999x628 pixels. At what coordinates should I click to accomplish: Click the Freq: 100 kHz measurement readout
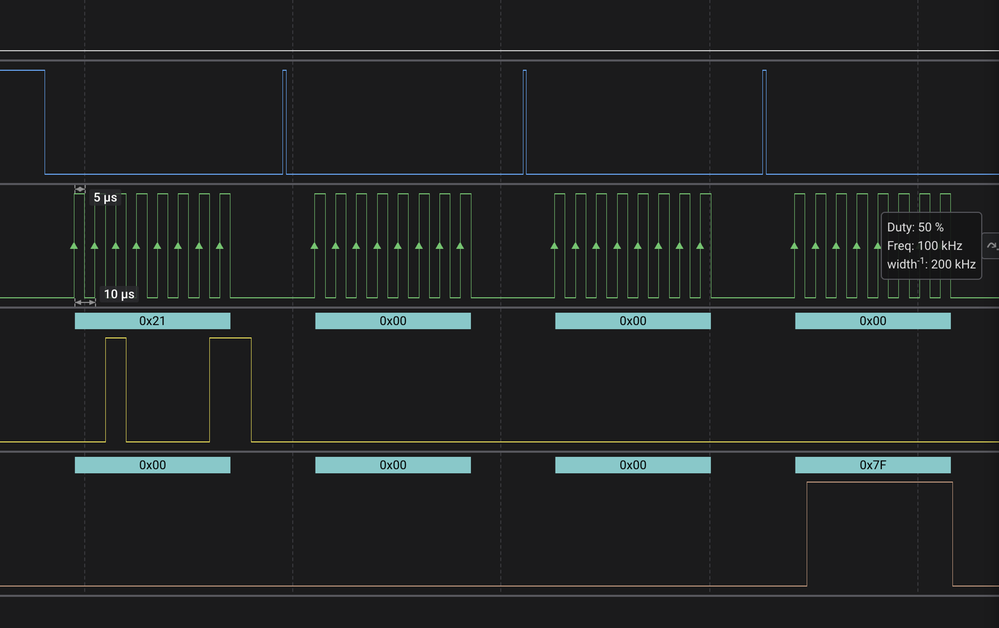pyautogui.click(x=924, y=246)
